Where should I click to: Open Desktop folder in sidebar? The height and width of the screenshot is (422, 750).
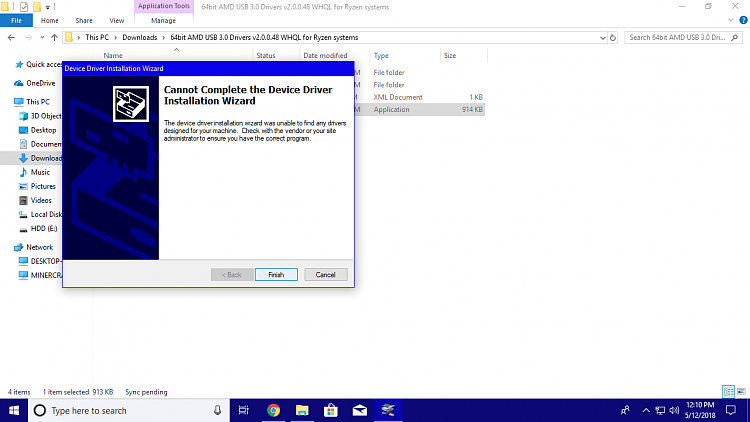(37, 130)
